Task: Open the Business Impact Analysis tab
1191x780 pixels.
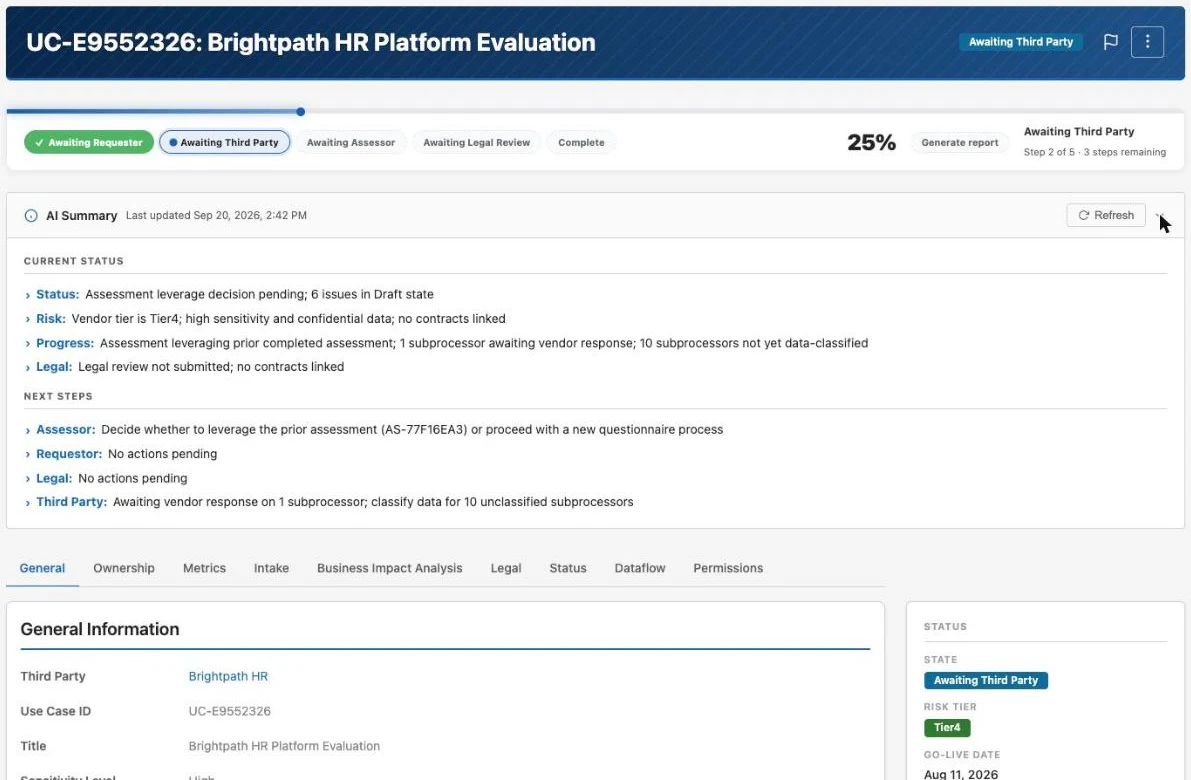Action: pos(390,568)
